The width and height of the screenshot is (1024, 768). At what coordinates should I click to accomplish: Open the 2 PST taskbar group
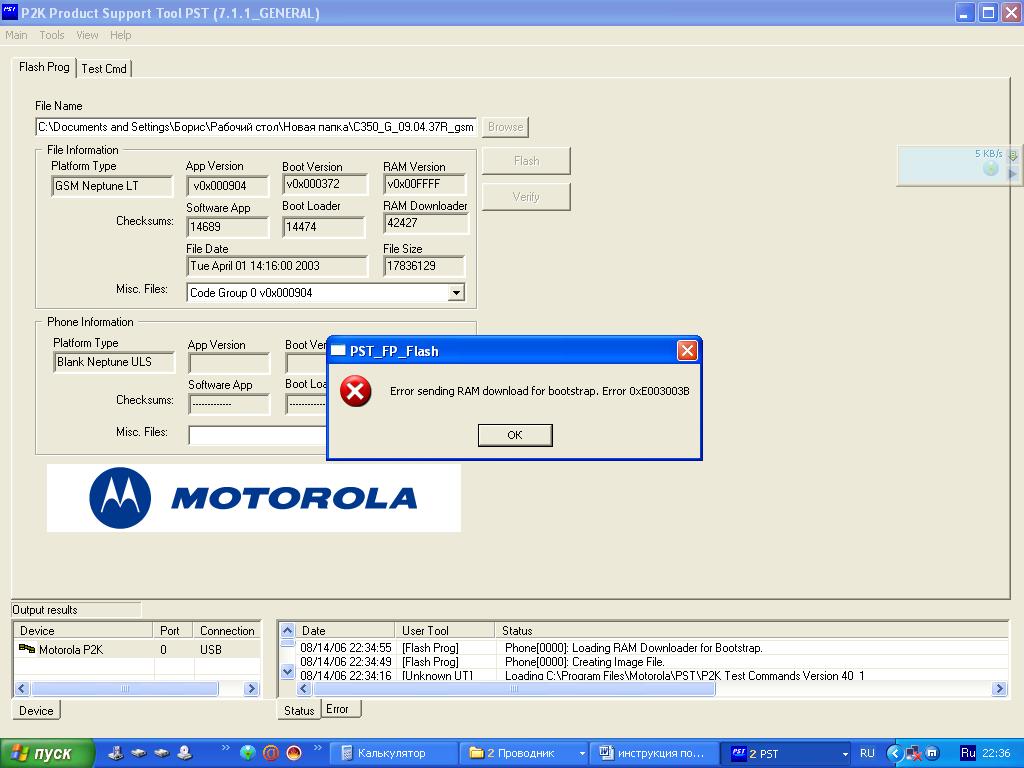click(788, 753)
